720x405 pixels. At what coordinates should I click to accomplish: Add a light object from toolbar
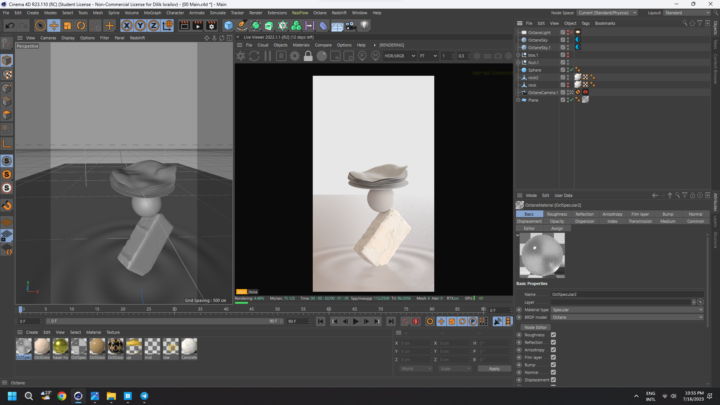click(364, 26)
